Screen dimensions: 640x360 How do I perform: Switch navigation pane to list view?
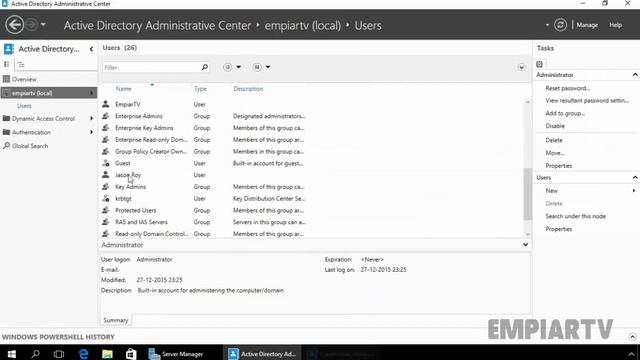point(7,64)
